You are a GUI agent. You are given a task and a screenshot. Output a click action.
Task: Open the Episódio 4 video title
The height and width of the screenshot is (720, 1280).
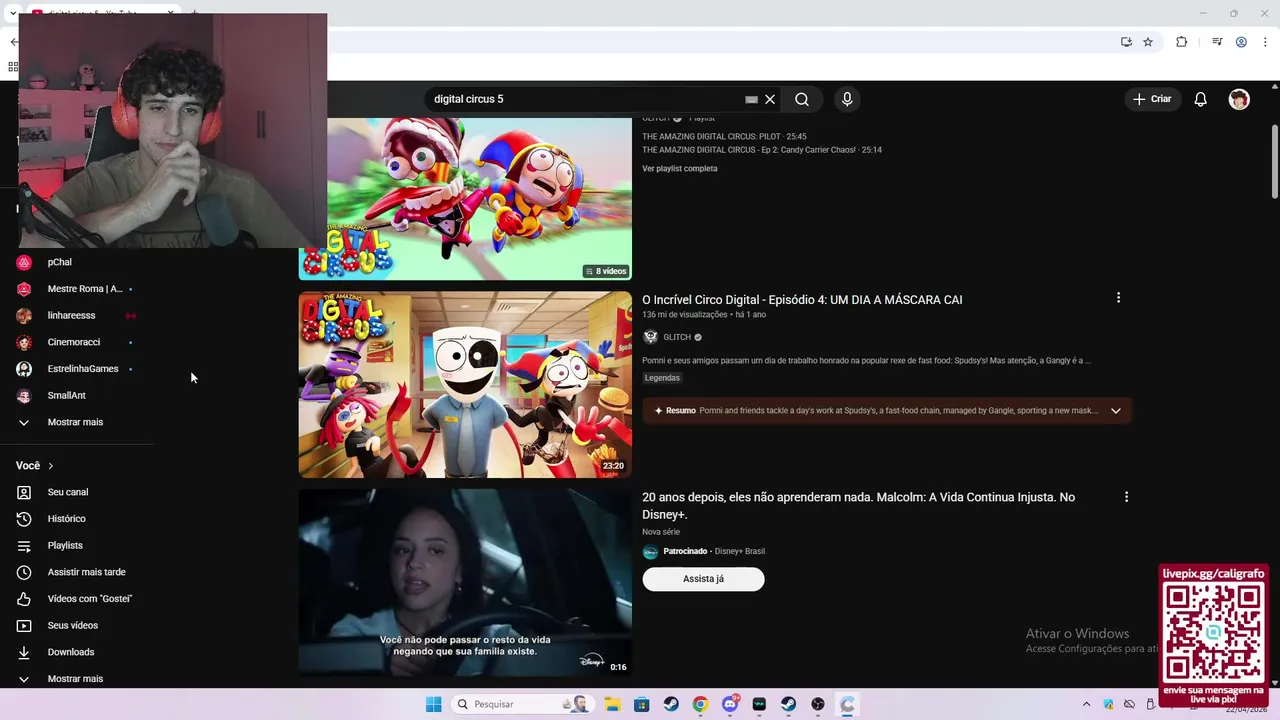pyautogui.click(x=802, y=300)
